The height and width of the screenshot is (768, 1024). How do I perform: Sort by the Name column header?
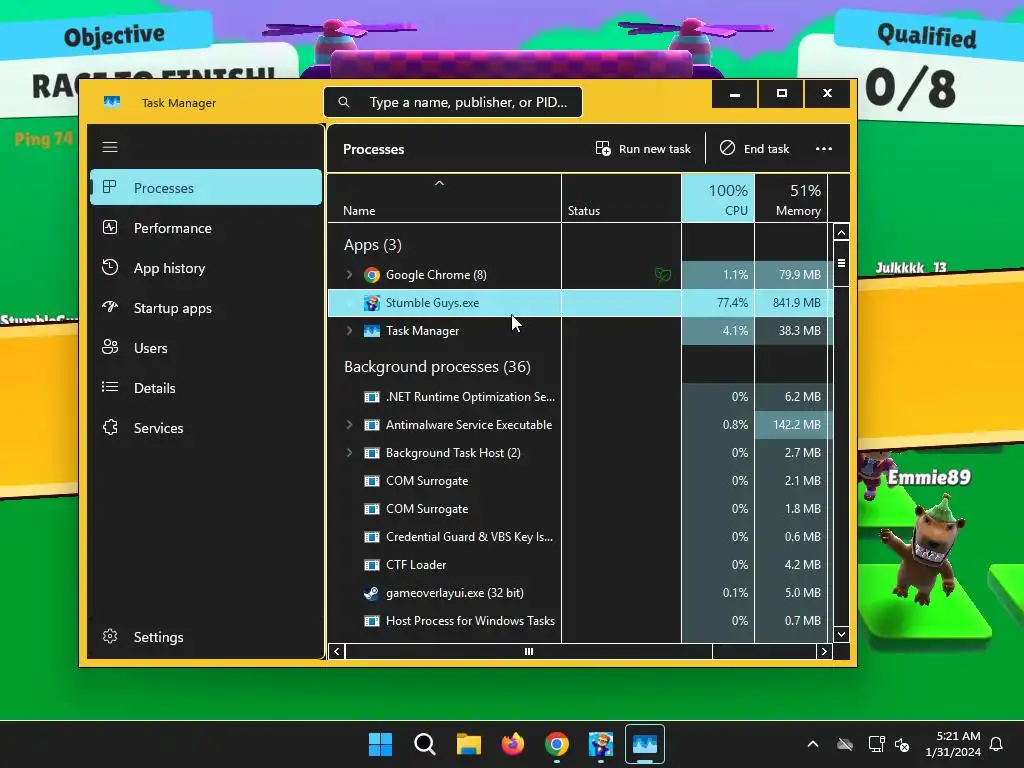tap(444, 199)
